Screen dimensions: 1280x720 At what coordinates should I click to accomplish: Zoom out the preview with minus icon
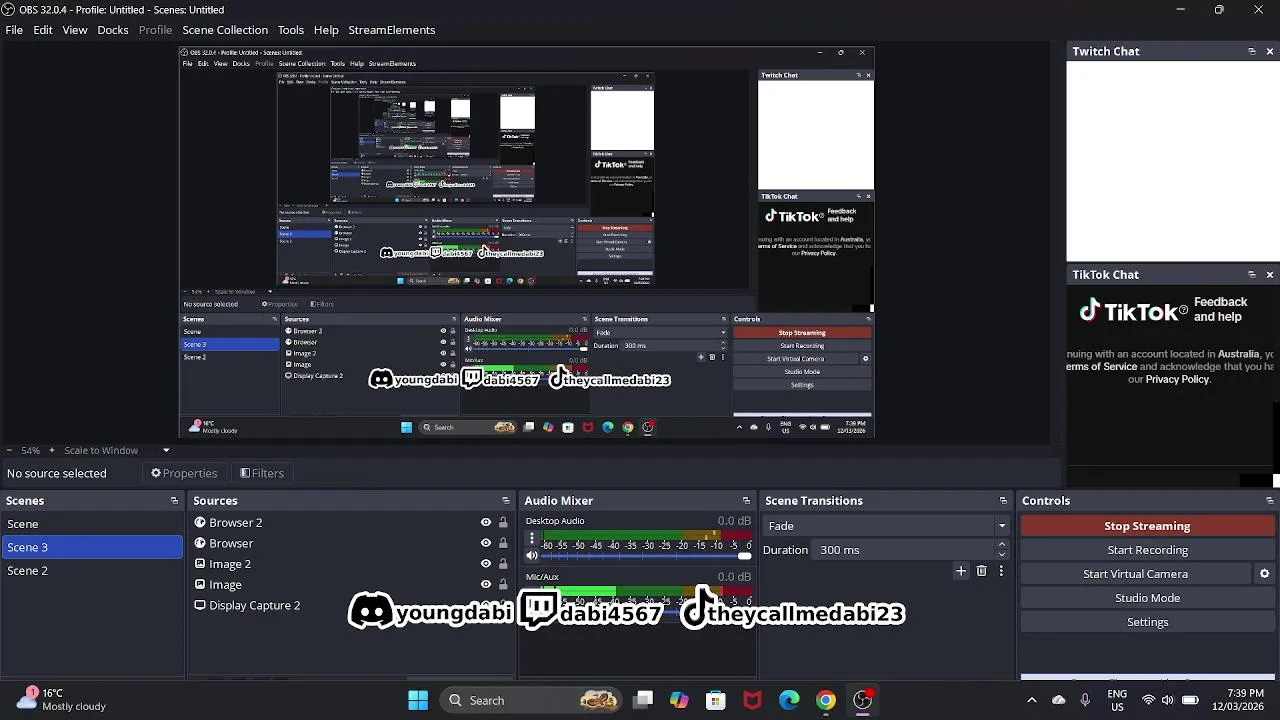[9, 450]
